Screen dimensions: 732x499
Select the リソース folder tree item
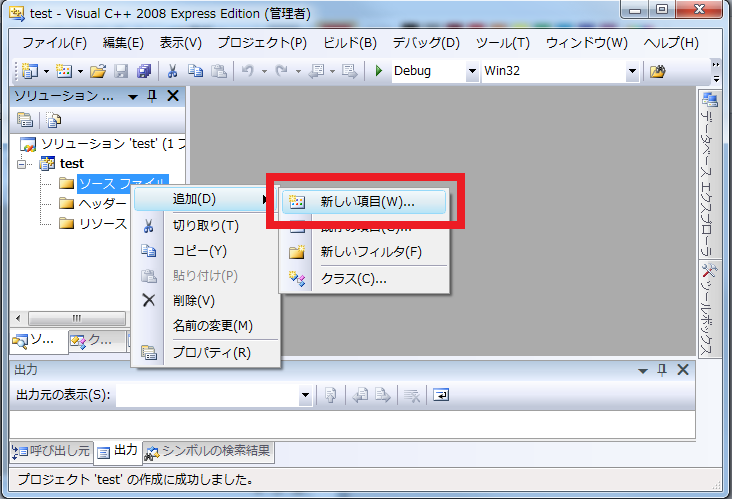(x=93, y=224)
